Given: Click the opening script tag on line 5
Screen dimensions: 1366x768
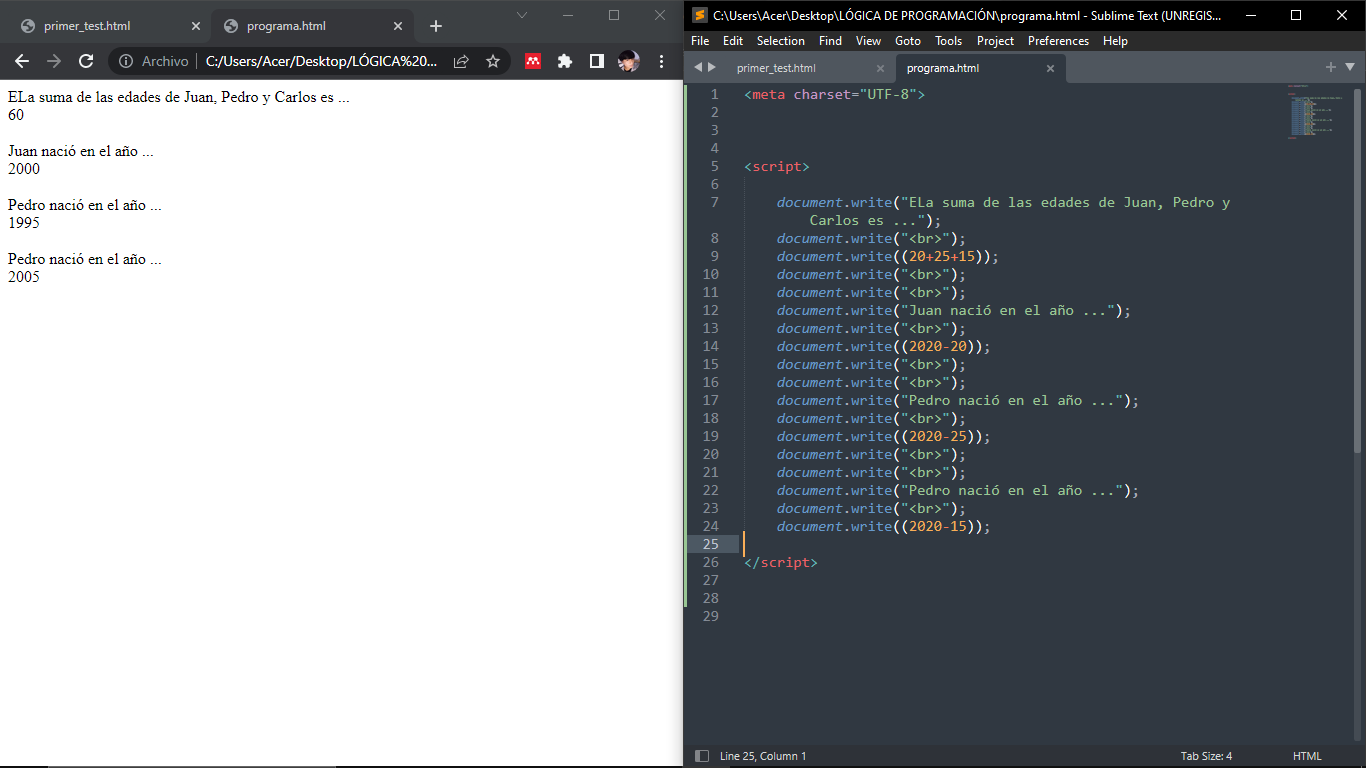Looking at the screenshot, I should 777,166.
